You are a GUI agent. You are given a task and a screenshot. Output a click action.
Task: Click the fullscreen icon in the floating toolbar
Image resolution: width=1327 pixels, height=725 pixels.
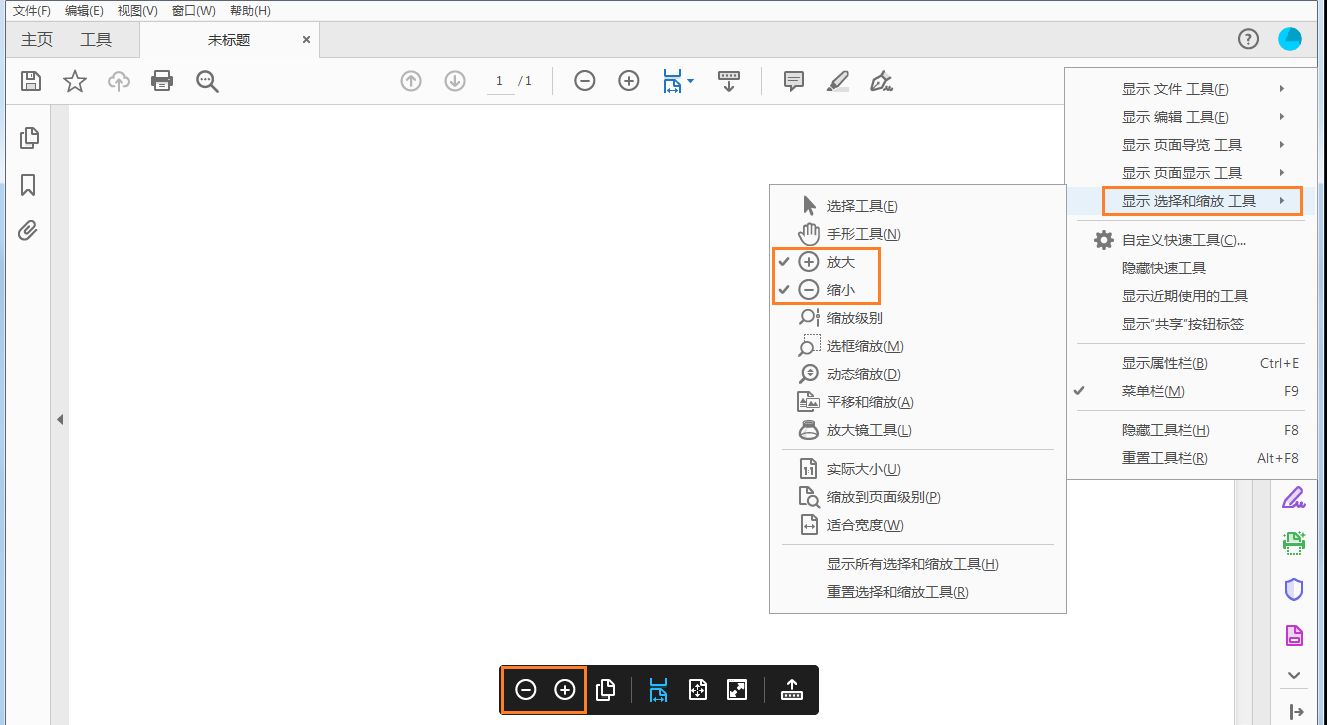coord(737,689)
